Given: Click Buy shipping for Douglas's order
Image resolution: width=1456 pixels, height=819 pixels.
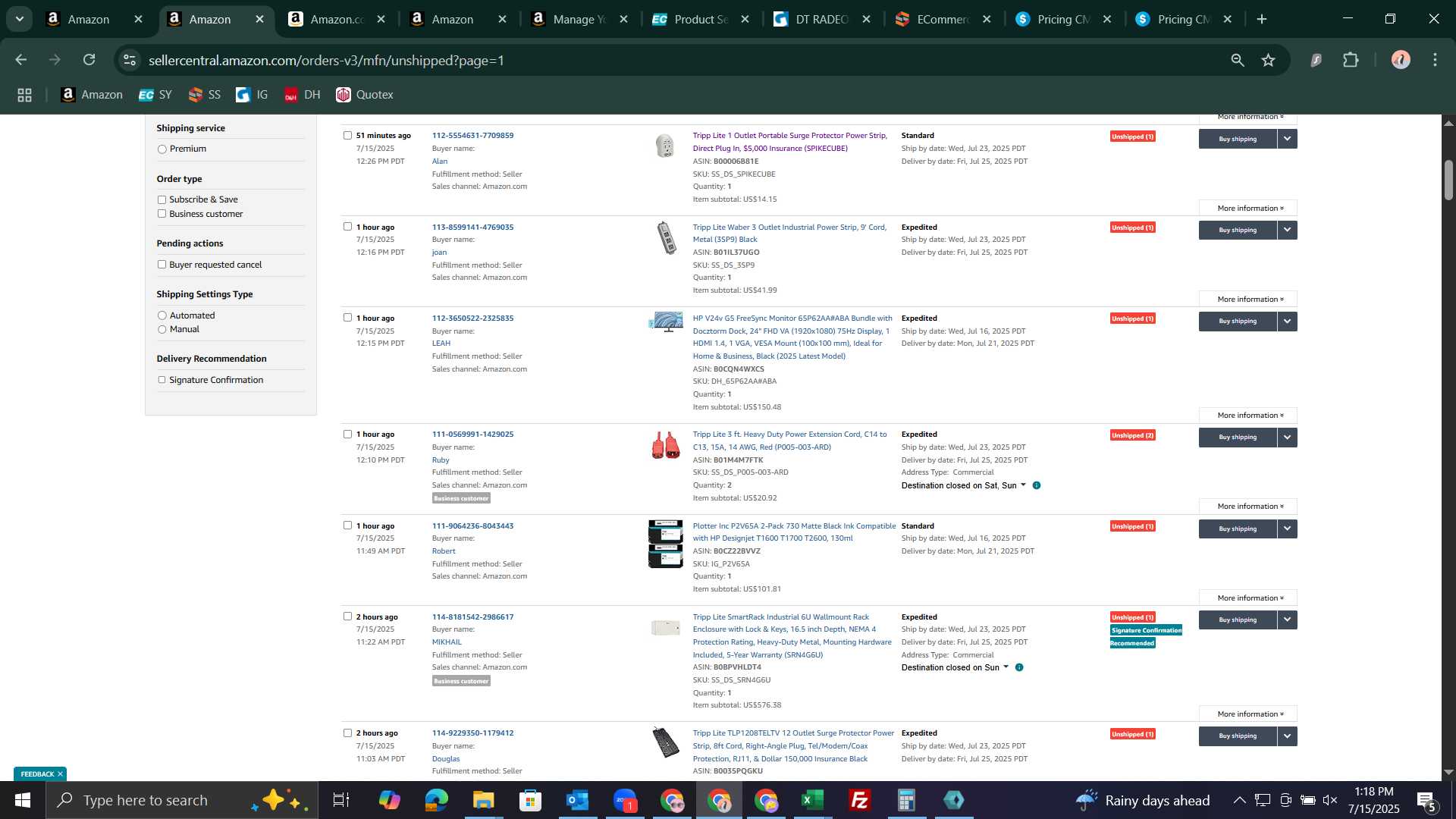Looking at the screenshot, I should [1238, 736].
